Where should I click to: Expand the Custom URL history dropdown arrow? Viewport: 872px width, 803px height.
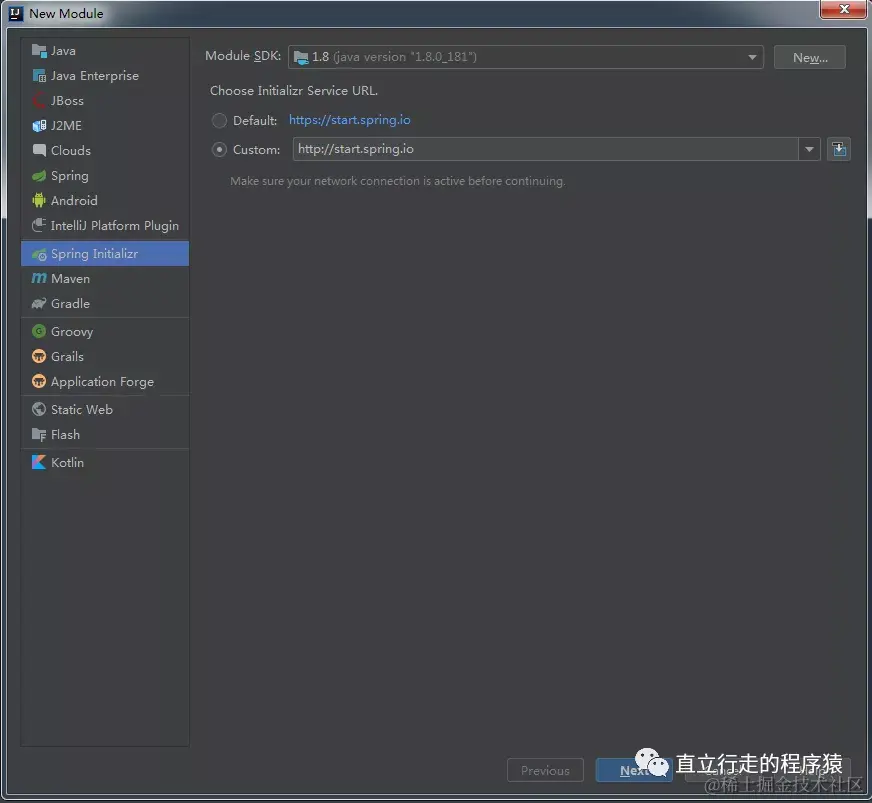pos(810,149)
